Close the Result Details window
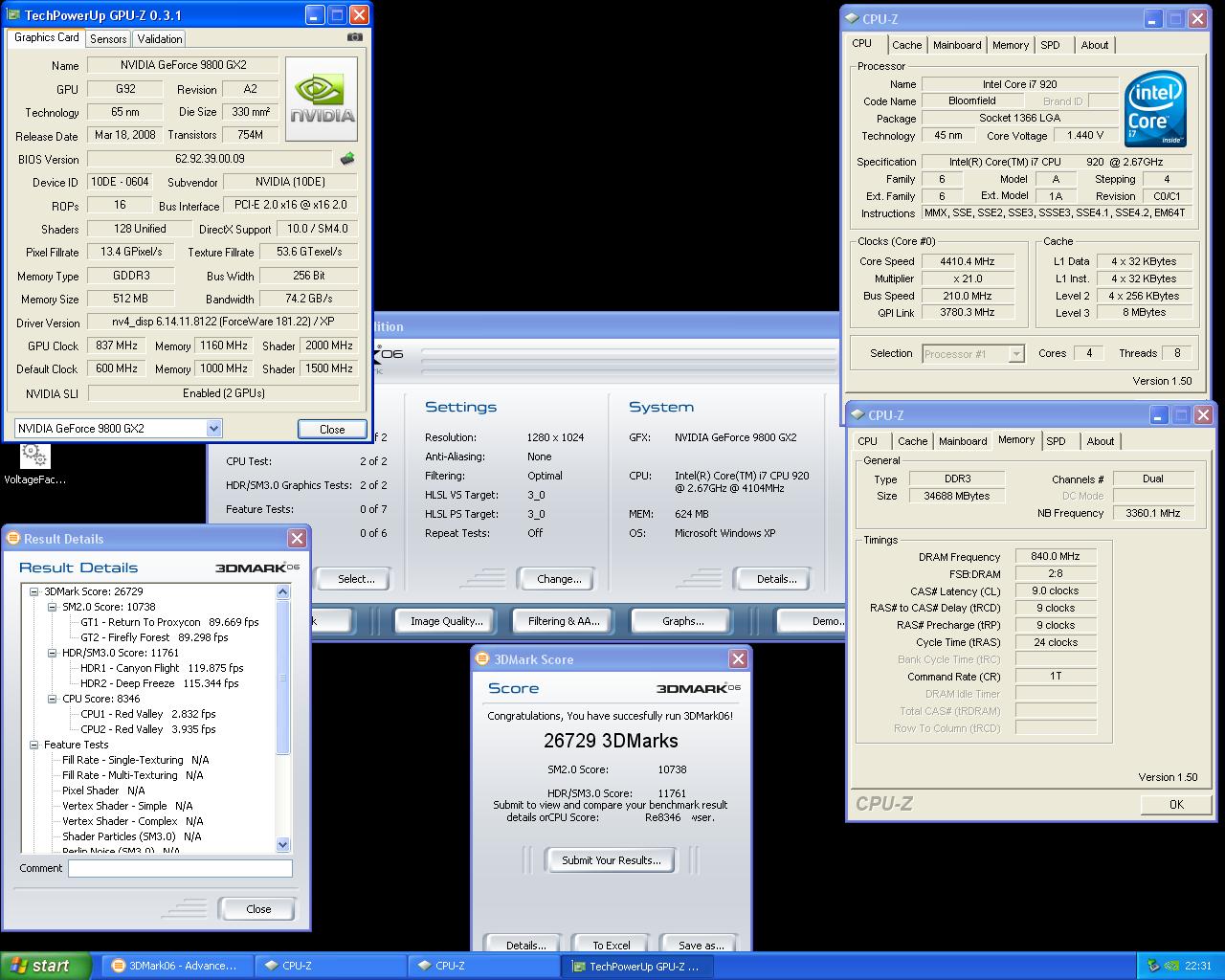Screen dimensions: 1225x980 [297, 539]
